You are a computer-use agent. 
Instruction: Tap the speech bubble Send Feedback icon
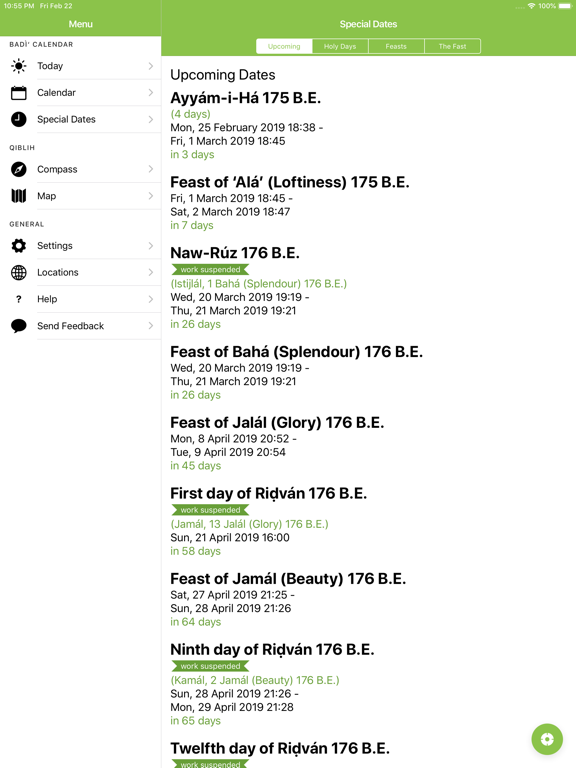tap(19, 326)
